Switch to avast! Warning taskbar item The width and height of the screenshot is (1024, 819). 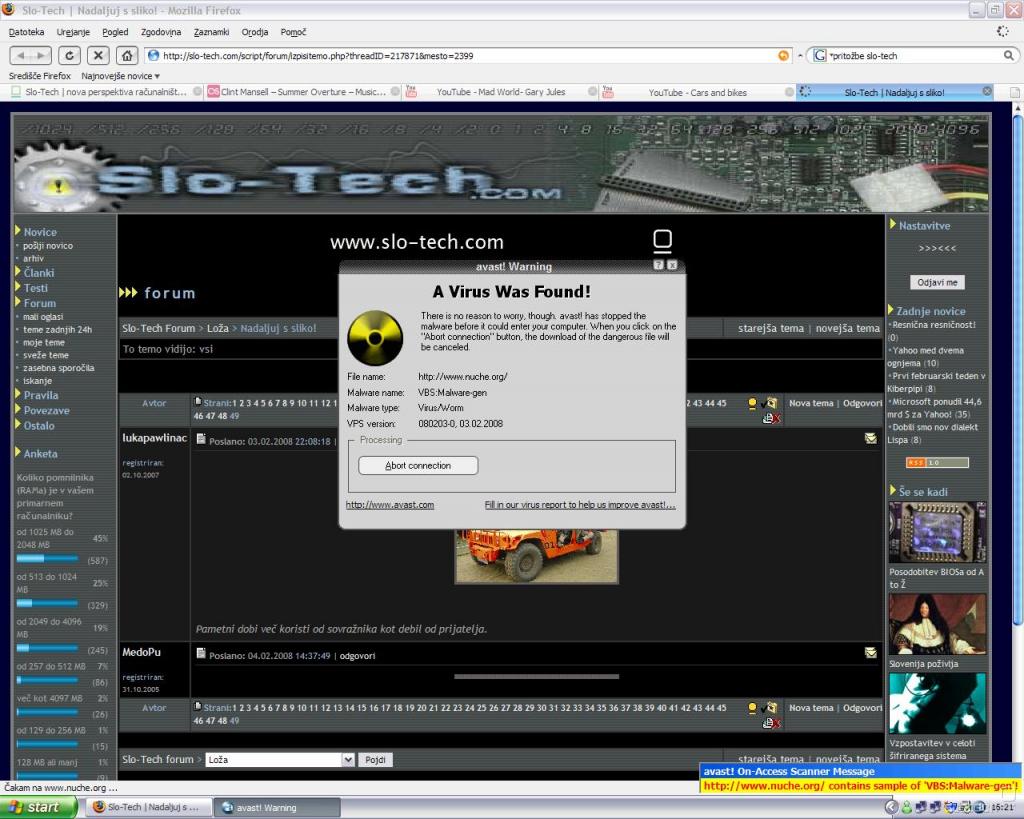tap(278, 808)
